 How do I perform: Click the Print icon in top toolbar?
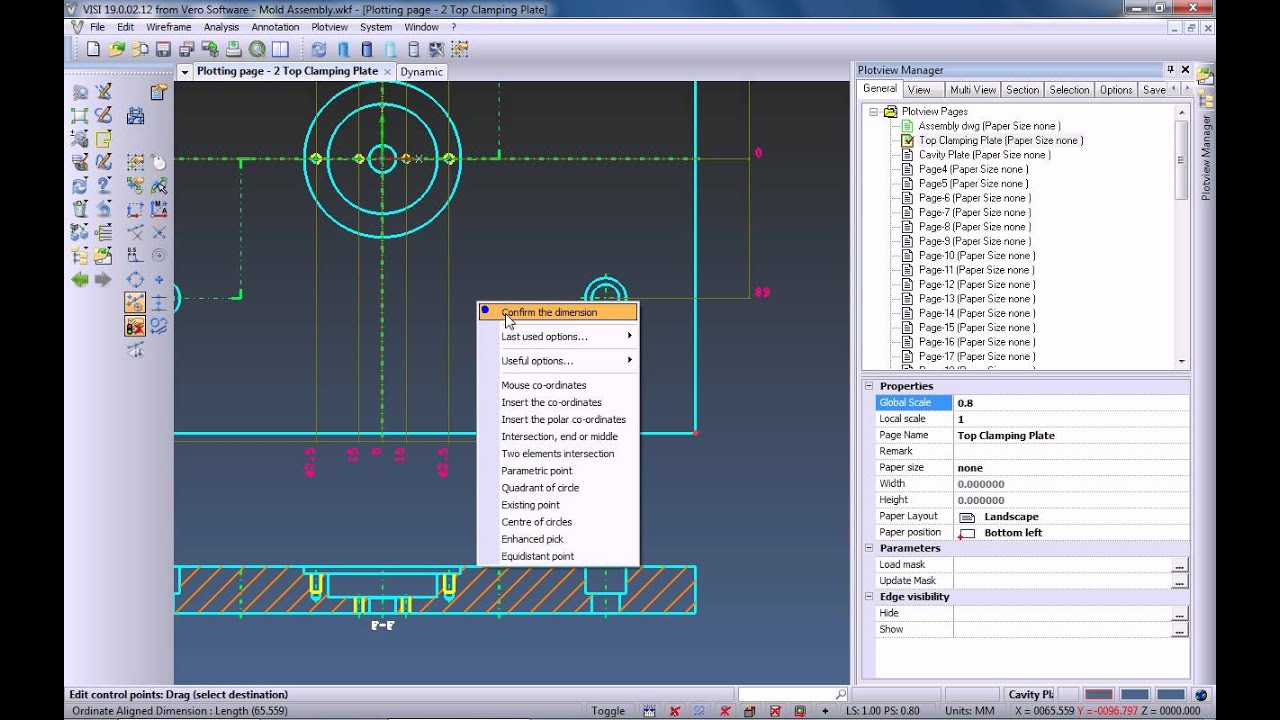point(233,49)
